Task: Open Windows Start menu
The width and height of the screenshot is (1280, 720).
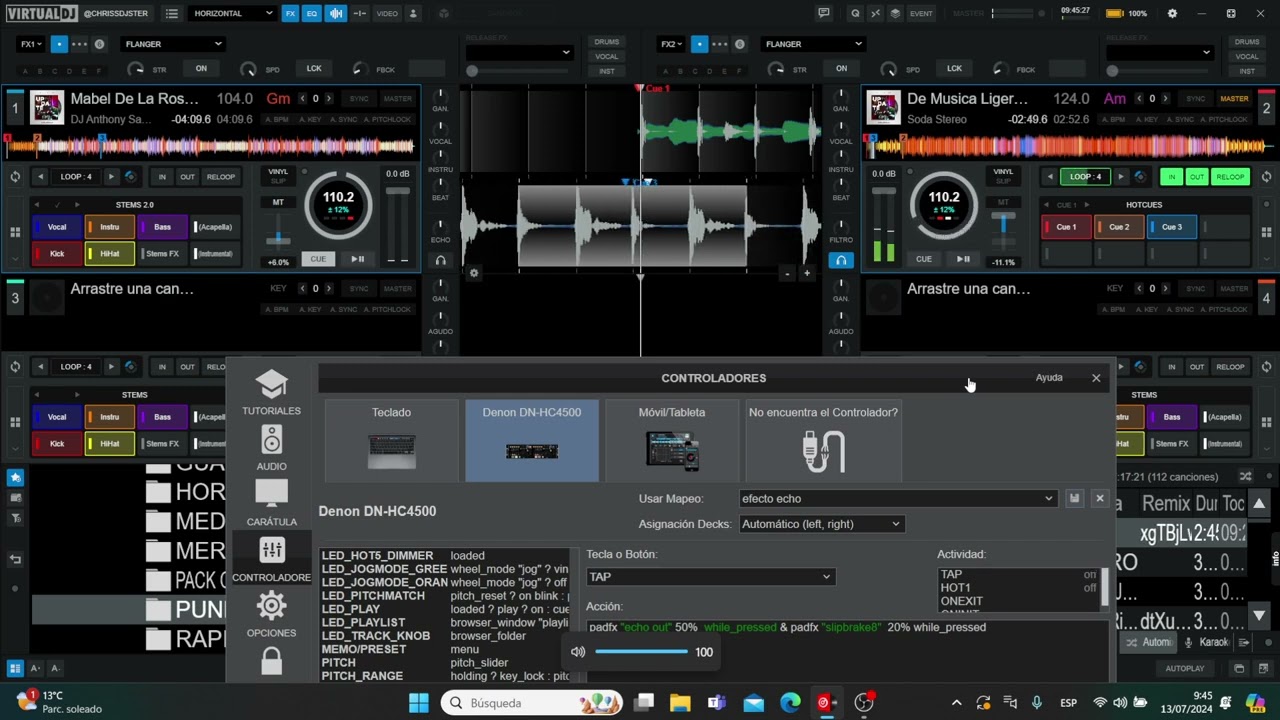Action: [x=419, y=703]
